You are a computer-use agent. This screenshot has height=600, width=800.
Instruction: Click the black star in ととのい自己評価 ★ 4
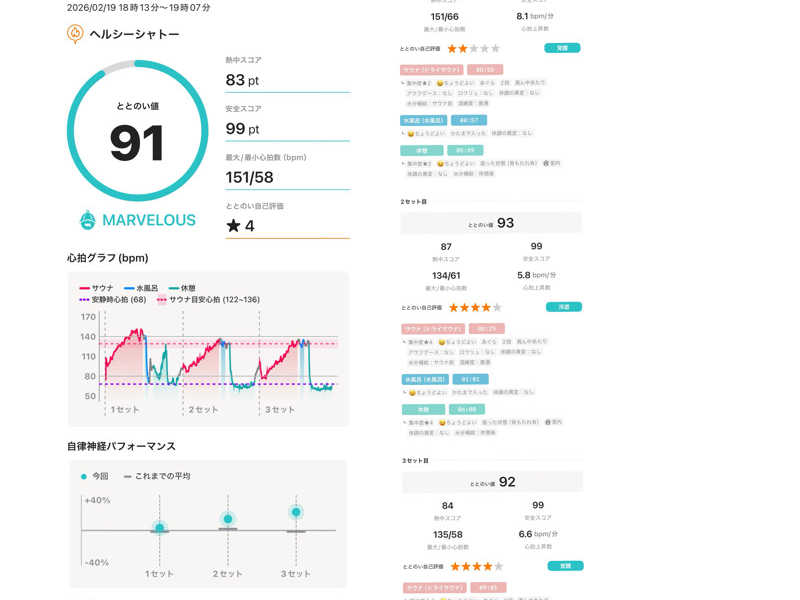233,226
